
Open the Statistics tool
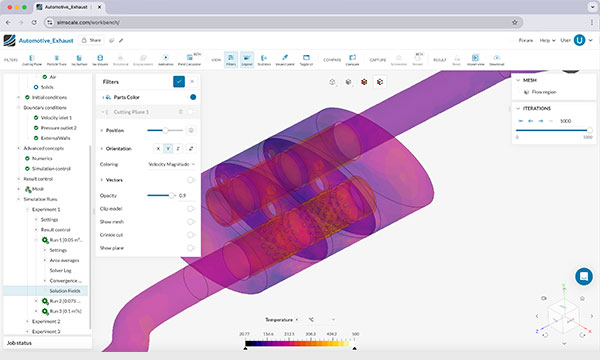[264, 60]
